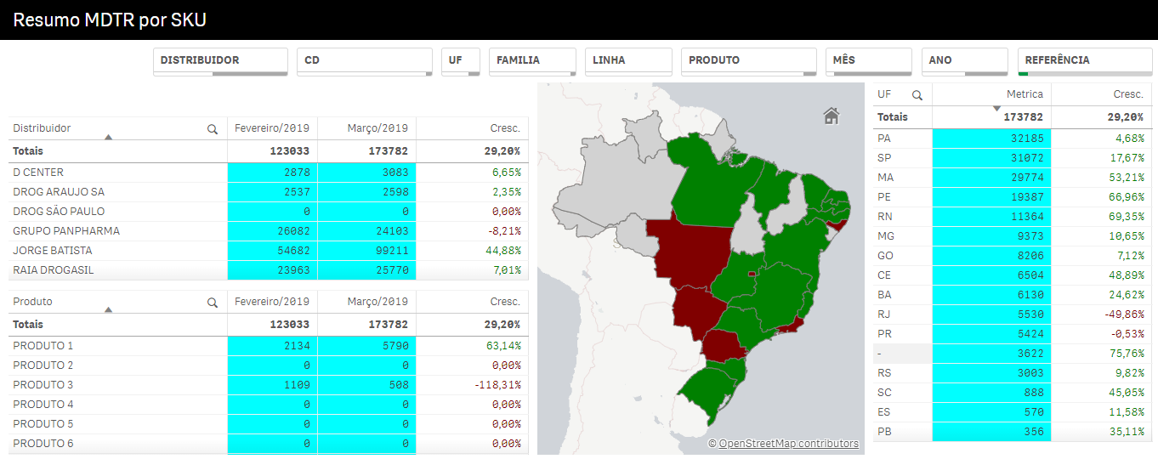Click search icon in UF table header
1158x459 pixels.
coord(916,95)
